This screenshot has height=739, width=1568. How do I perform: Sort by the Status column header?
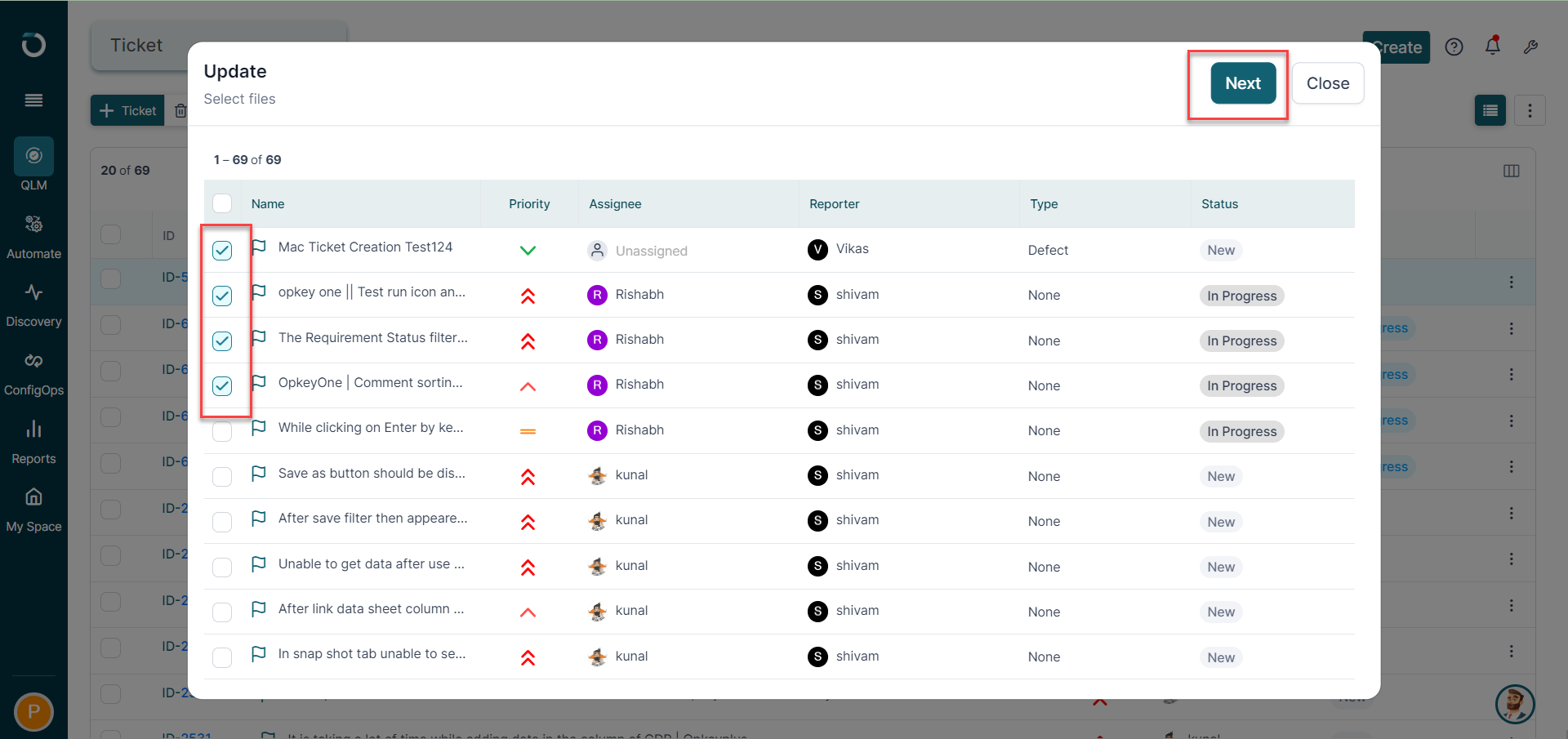click(x=1219, y=204)
